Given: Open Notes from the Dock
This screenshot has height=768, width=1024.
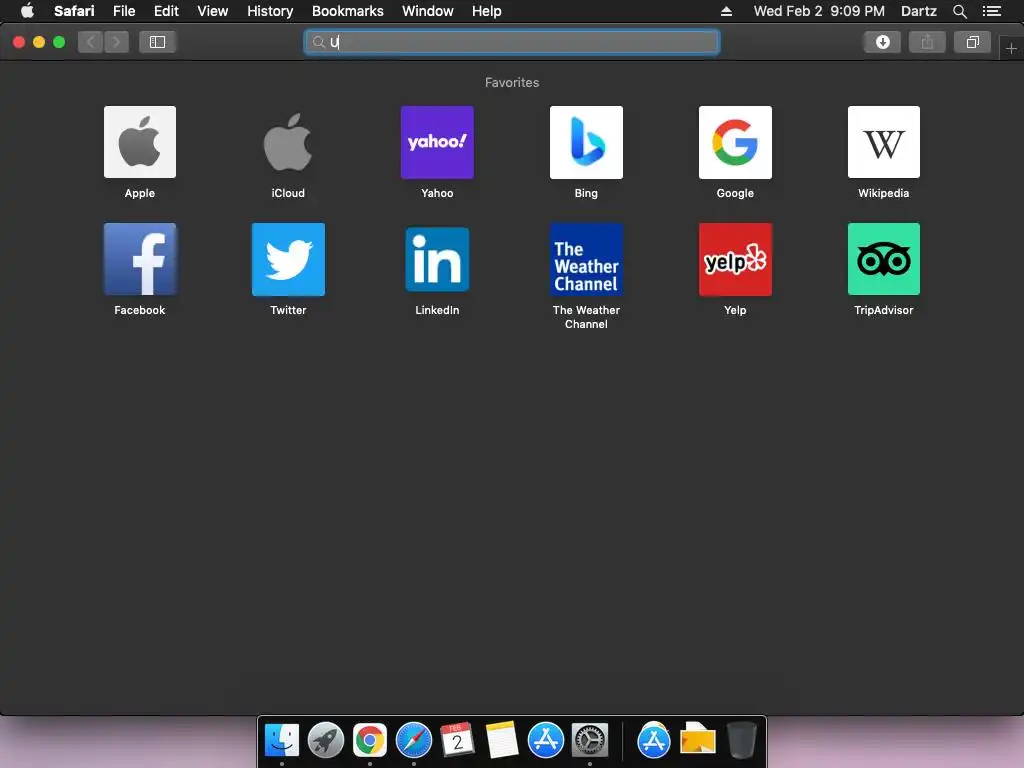Looking at the screenshot, I should point(502,741).
